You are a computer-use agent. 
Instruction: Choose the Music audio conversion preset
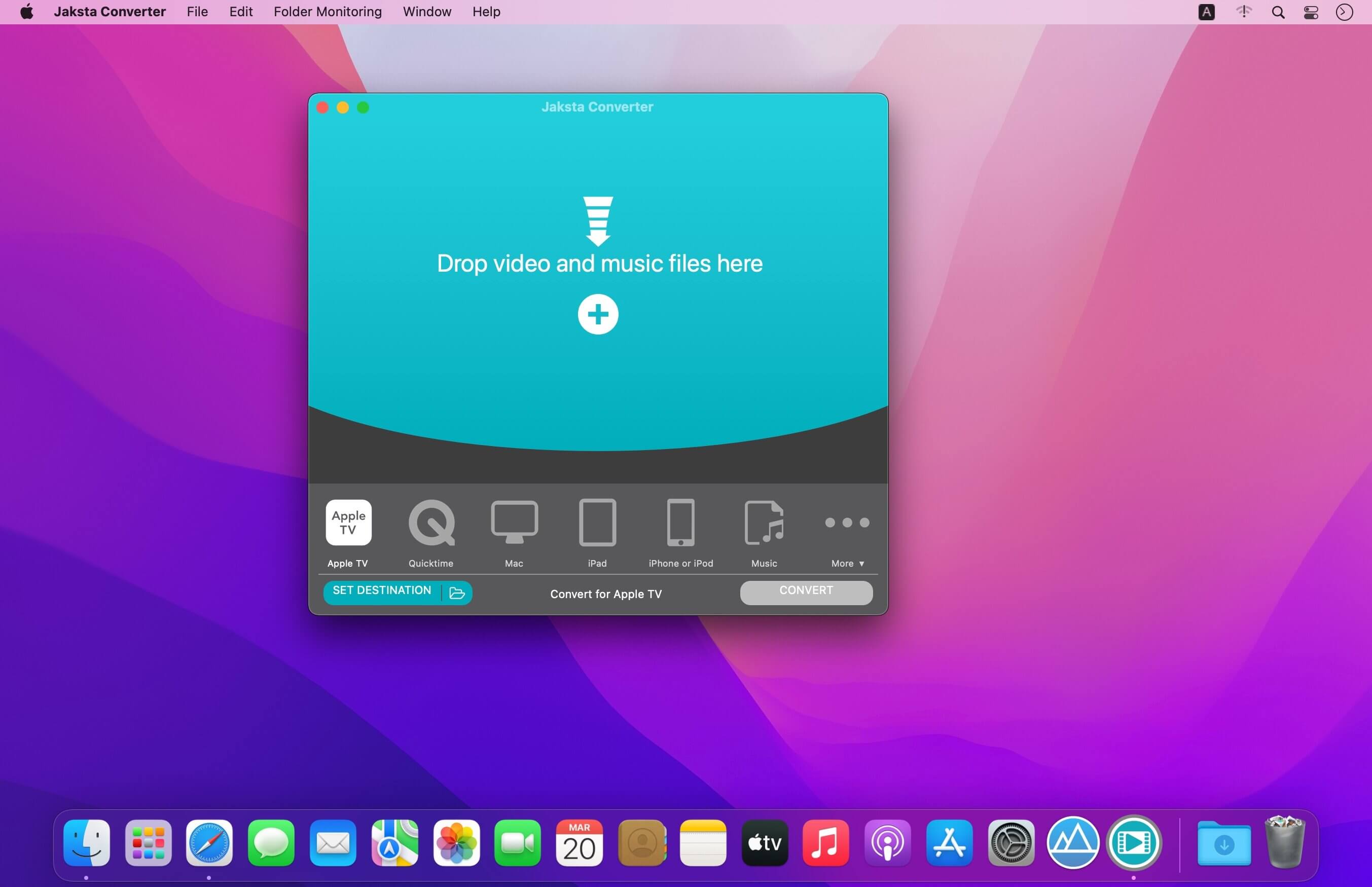point(764,523)
